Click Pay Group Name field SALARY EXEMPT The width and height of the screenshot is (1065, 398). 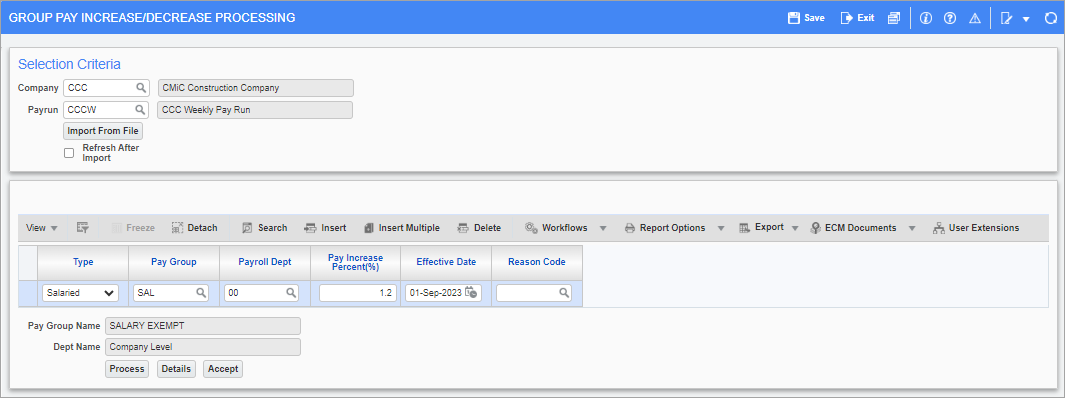(202, 326)
